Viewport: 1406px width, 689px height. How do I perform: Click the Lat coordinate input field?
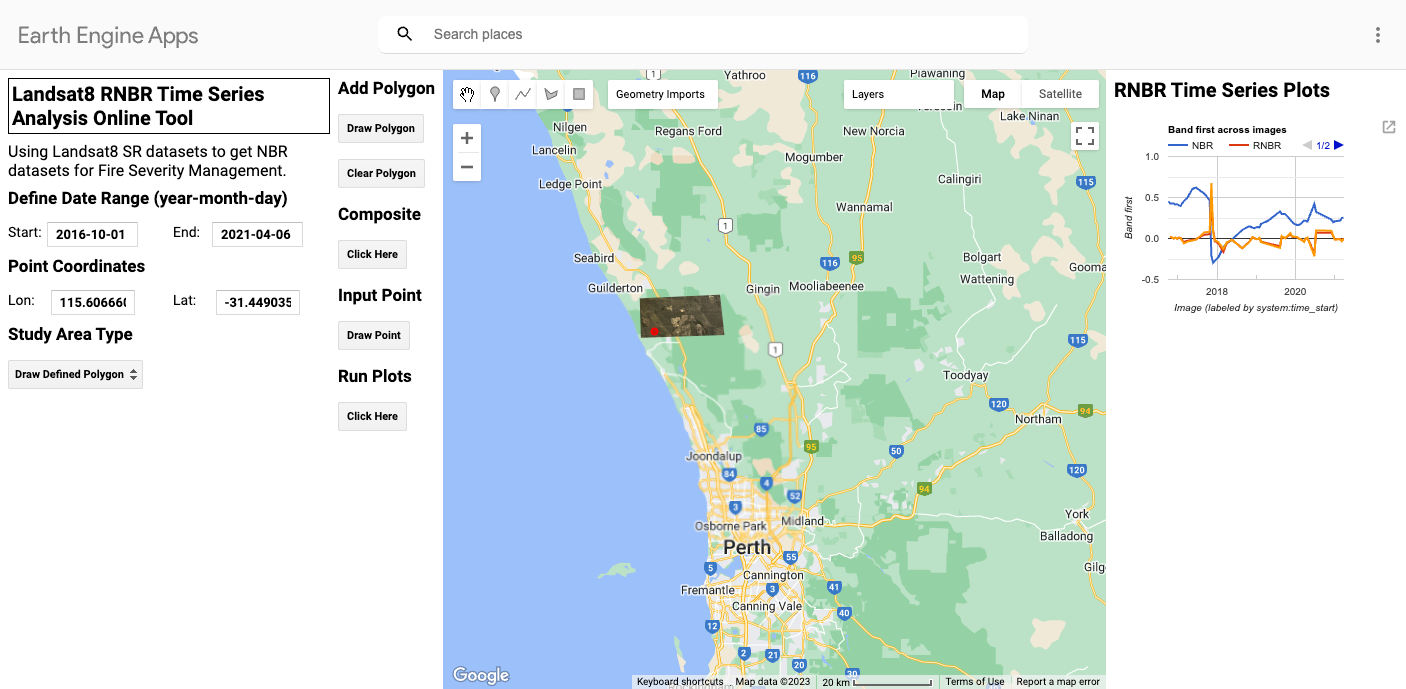pyautogui.click(x=258, y=302)
